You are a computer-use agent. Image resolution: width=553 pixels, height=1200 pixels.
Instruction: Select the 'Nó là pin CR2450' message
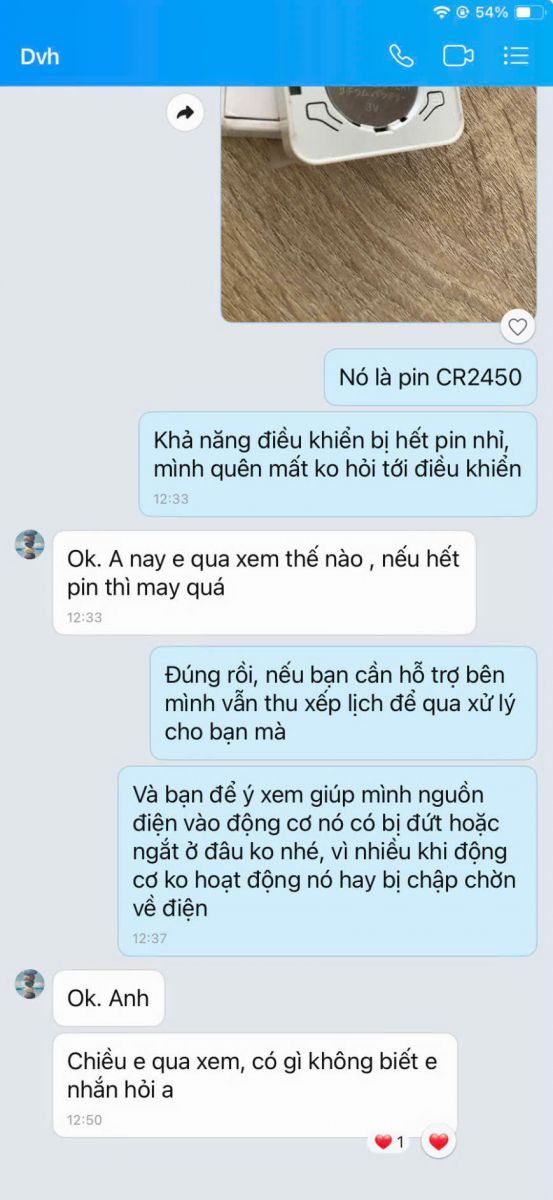tap(430, 377)
